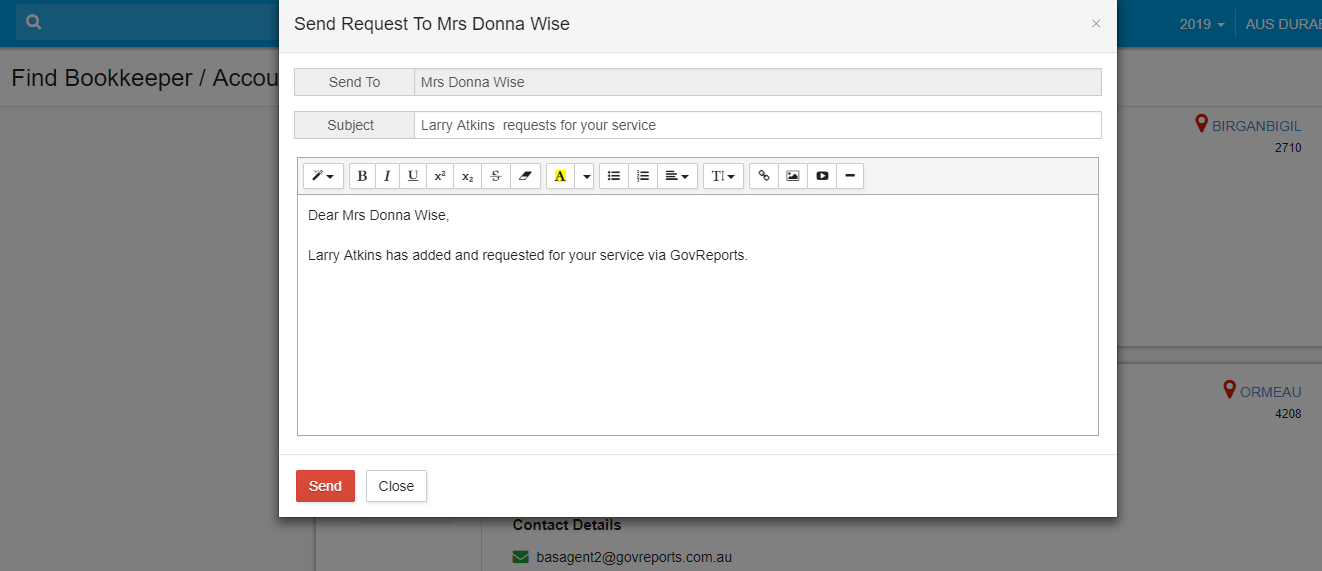This screenshot has height=571, width=1322.
Task: Click the ORMEAU location link
Action: tap(1271, 392)
